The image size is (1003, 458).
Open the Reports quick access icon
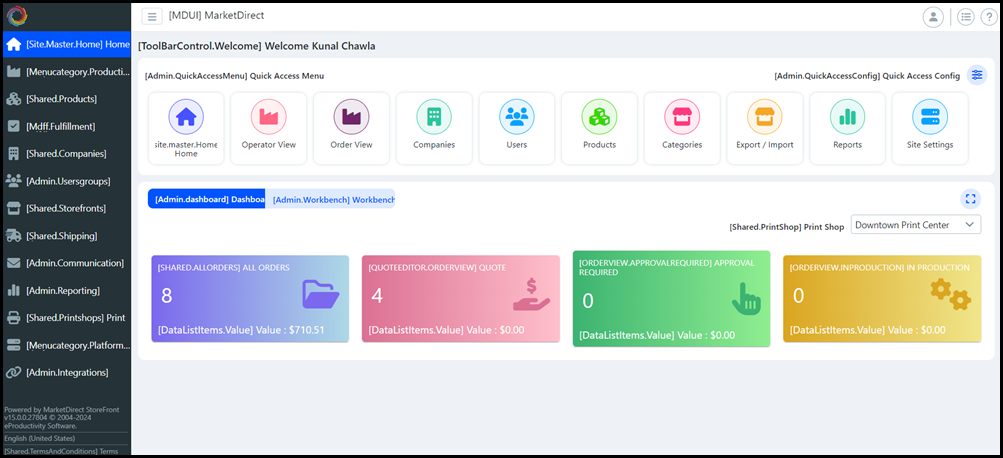[847, 118]
